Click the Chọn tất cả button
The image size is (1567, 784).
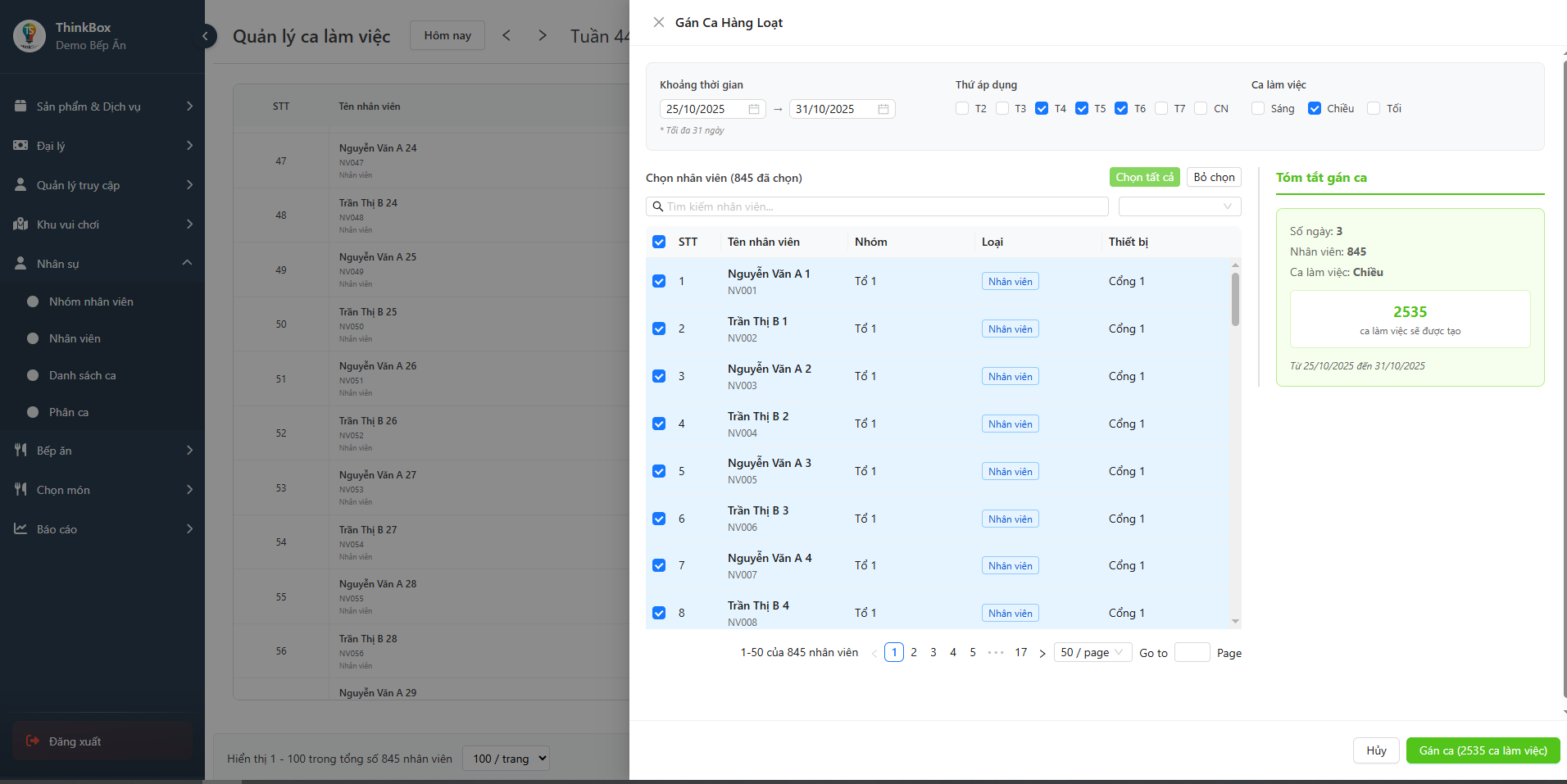[x=1144, y=177]
